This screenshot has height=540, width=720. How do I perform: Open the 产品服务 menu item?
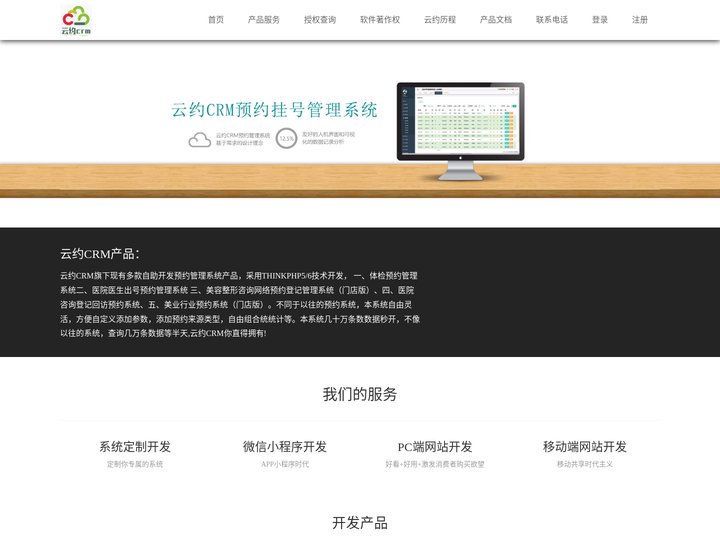tap(264, 20)
